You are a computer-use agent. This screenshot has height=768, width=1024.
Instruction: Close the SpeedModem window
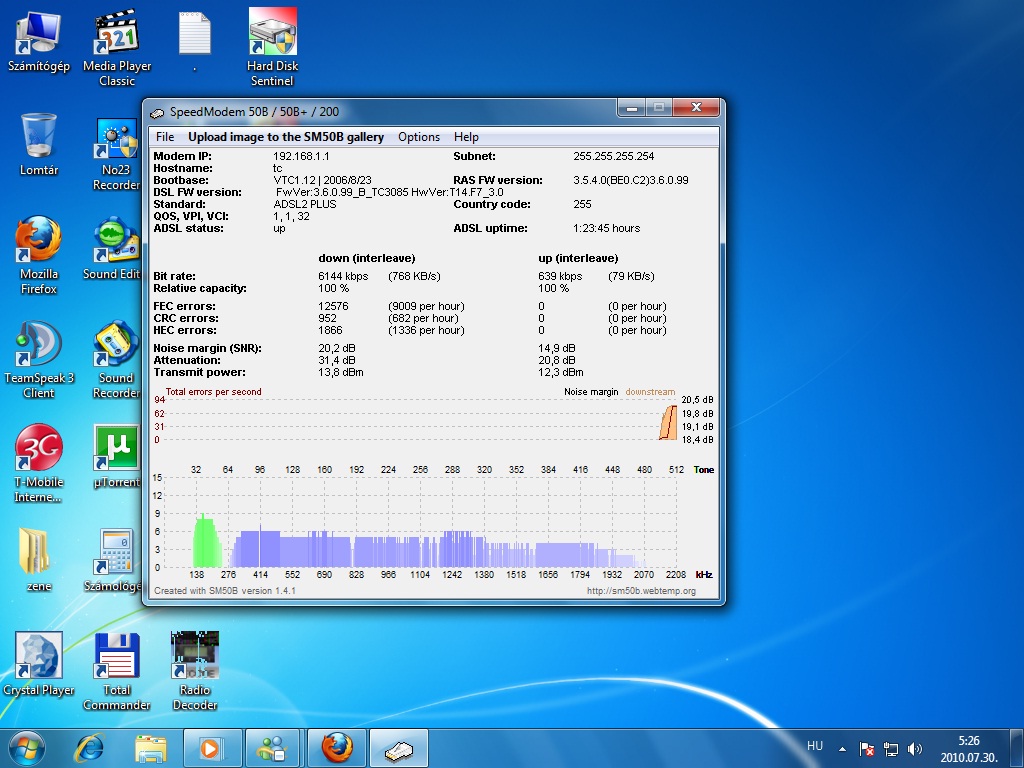click(696, 108)
